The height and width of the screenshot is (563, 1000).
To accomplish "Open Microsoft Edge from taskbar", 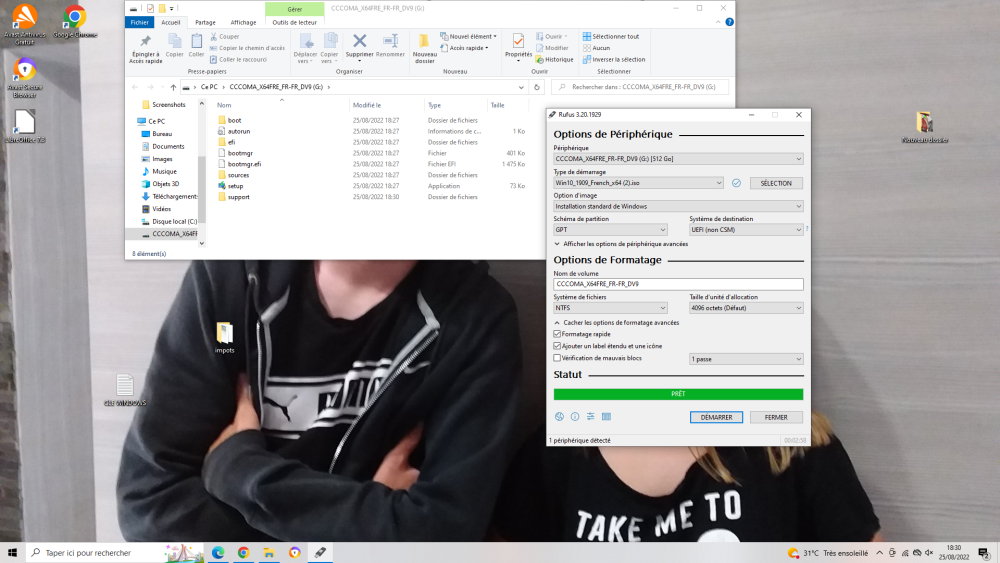I will [218, 553].
